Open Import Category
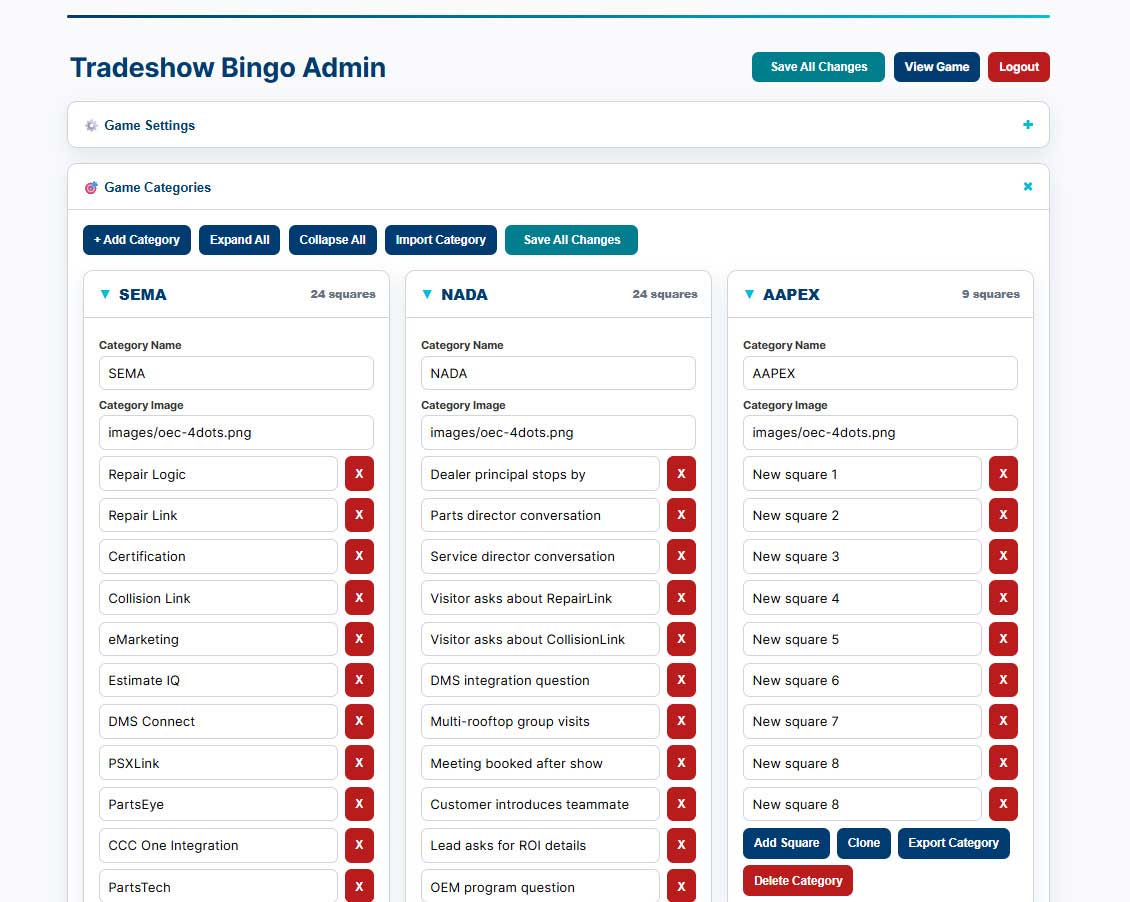Viewport: 1130px width, 902px height. tap(440, 239)
